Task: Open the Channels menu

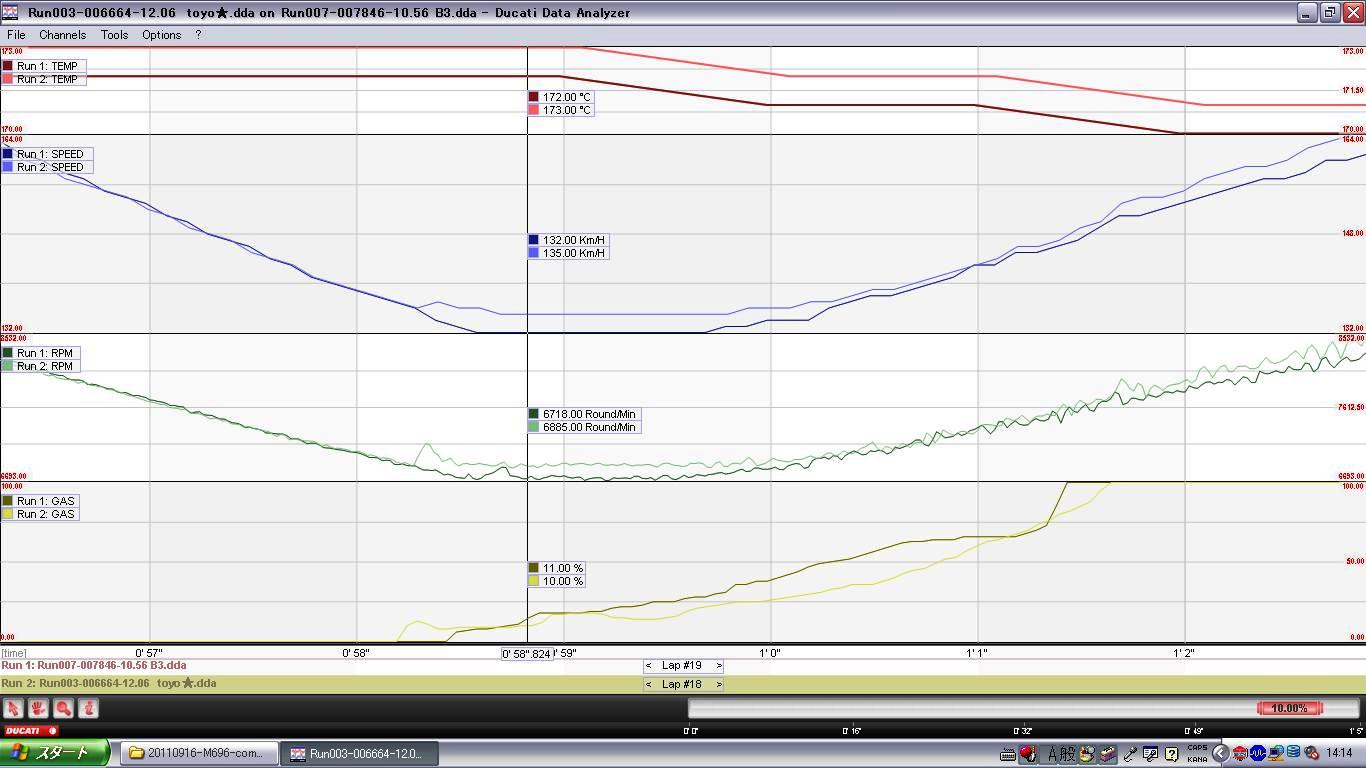Action: click(x=62, y=34)
